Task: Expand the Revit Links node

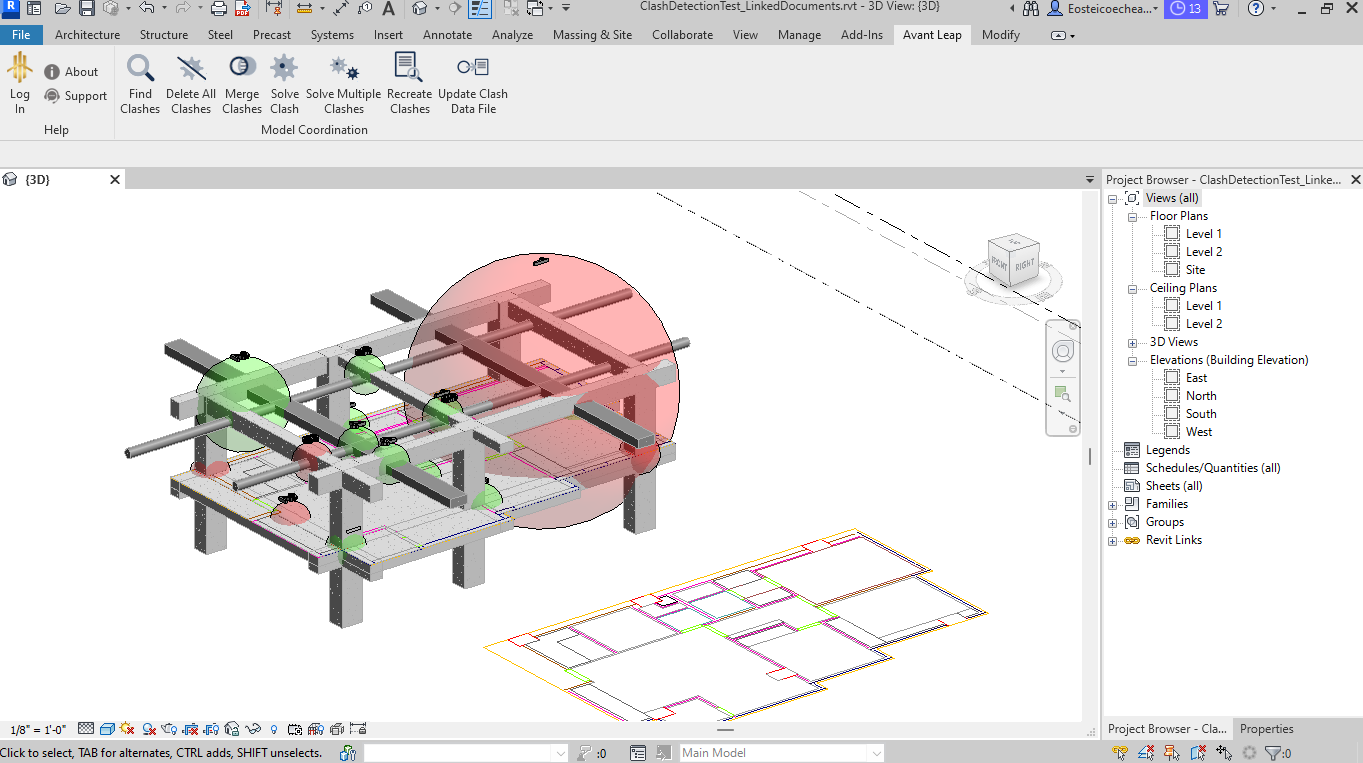Action: click(x=1113, y=541)
